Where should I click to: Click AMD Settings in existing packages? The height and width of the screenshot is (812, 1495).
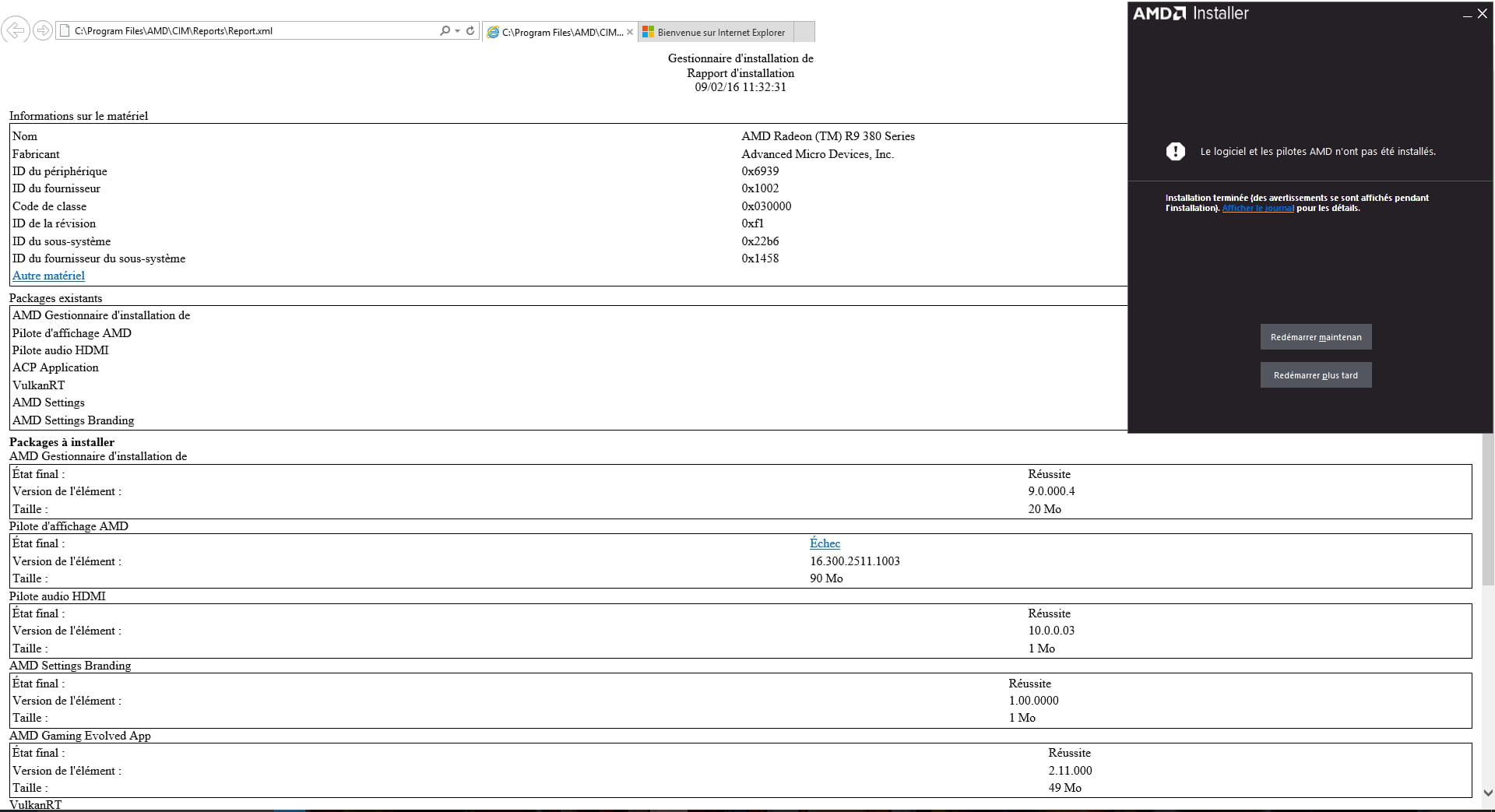click(48, 402)
